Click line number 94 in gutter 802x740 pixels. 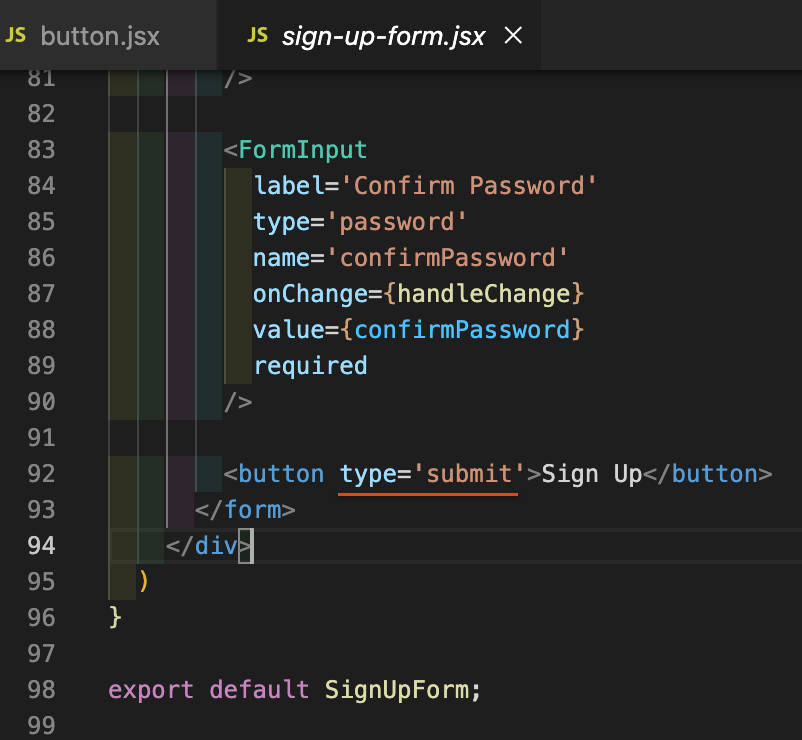41,546
